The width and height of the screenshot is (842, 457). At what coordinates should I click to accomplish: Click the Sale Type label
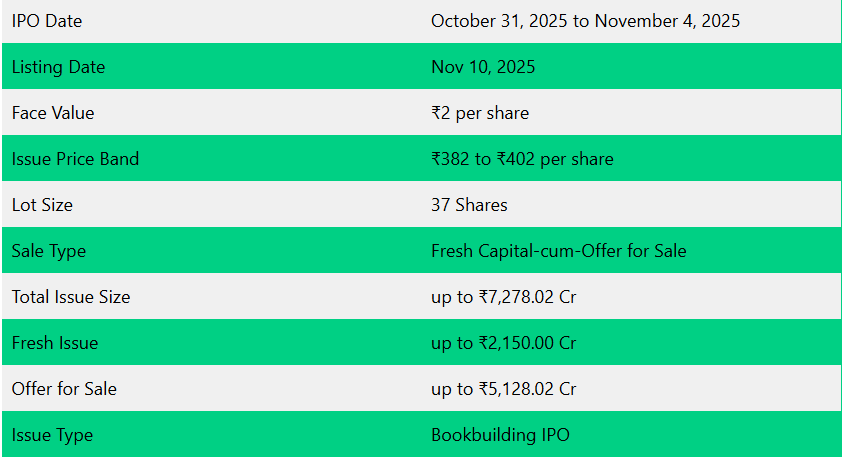[49, 251]
